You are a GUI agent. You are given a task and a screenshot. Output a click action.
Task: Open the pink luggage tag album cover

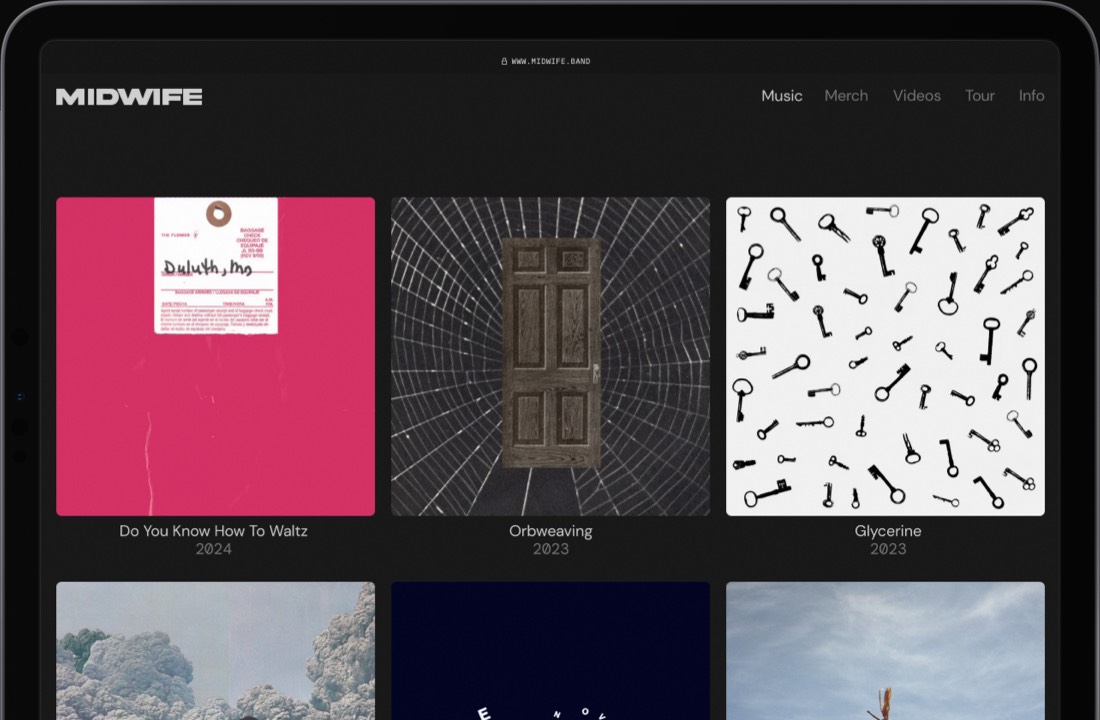pyautogui.click(x=215, y=356)
